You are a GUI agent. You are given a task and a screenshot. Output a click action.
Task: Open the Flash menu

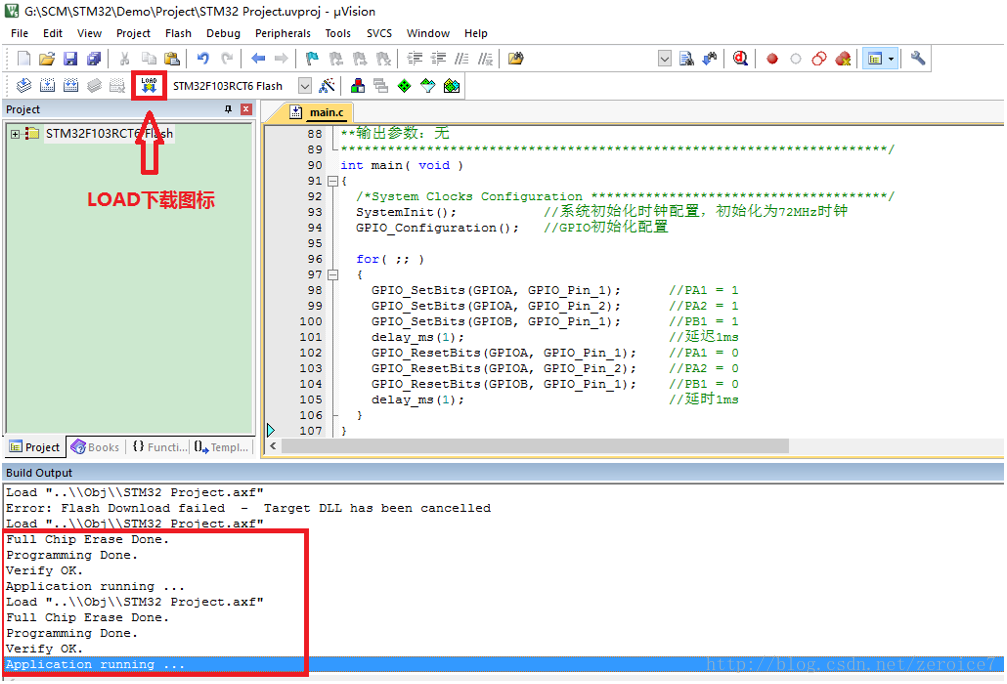pos(178,33)
